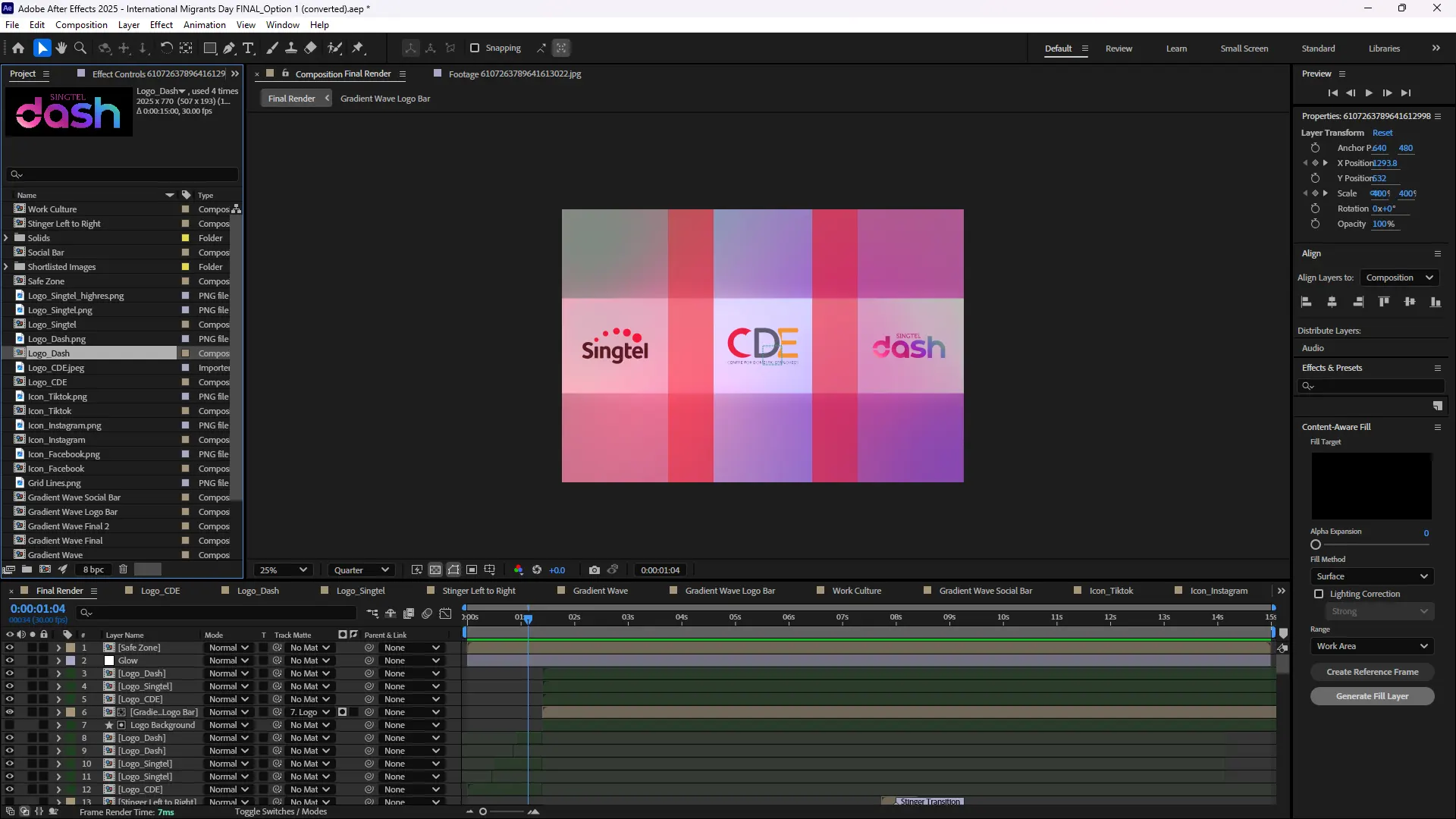Jump to first frame in Preview
The width and height of the screenshot is (1456, 819).
tap(1332, 93)
